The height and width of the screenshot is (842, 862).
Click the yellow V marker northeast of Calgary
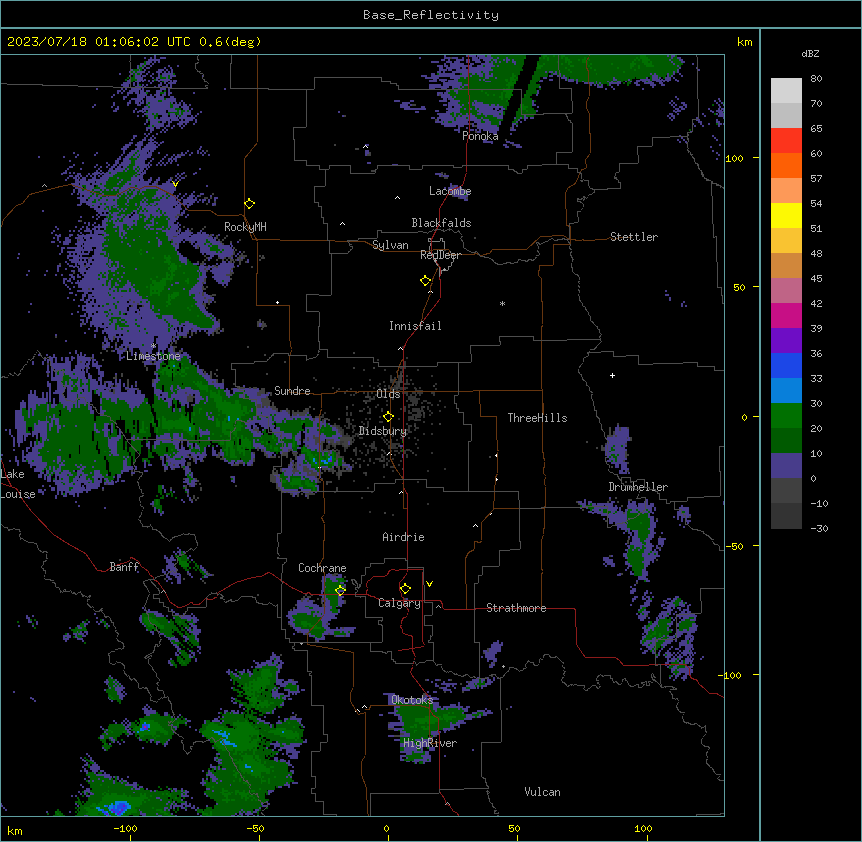429,584
